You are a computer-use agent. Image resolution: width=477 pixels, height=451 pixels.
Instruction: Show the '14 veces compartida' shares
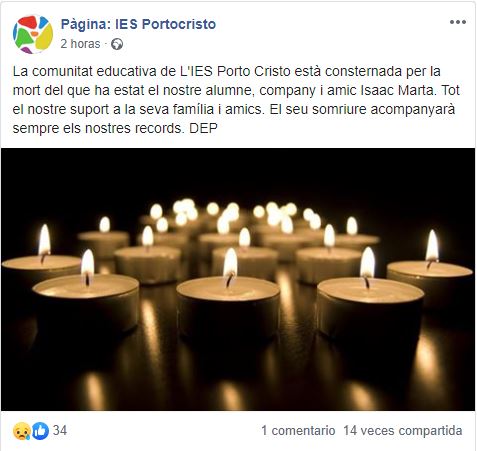403,431
